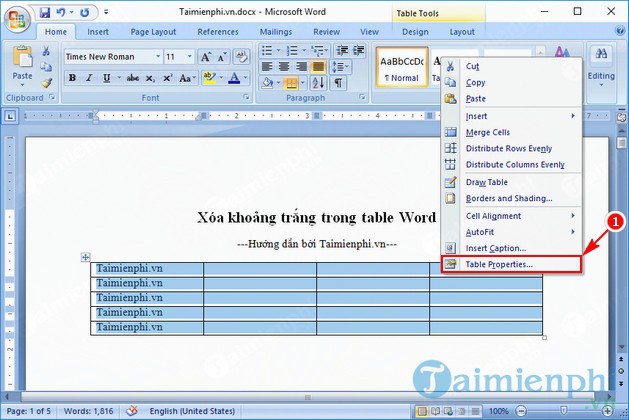Toggle Italic formatting
Viewport: 629px width, 420px height.
tap(89, 78)
